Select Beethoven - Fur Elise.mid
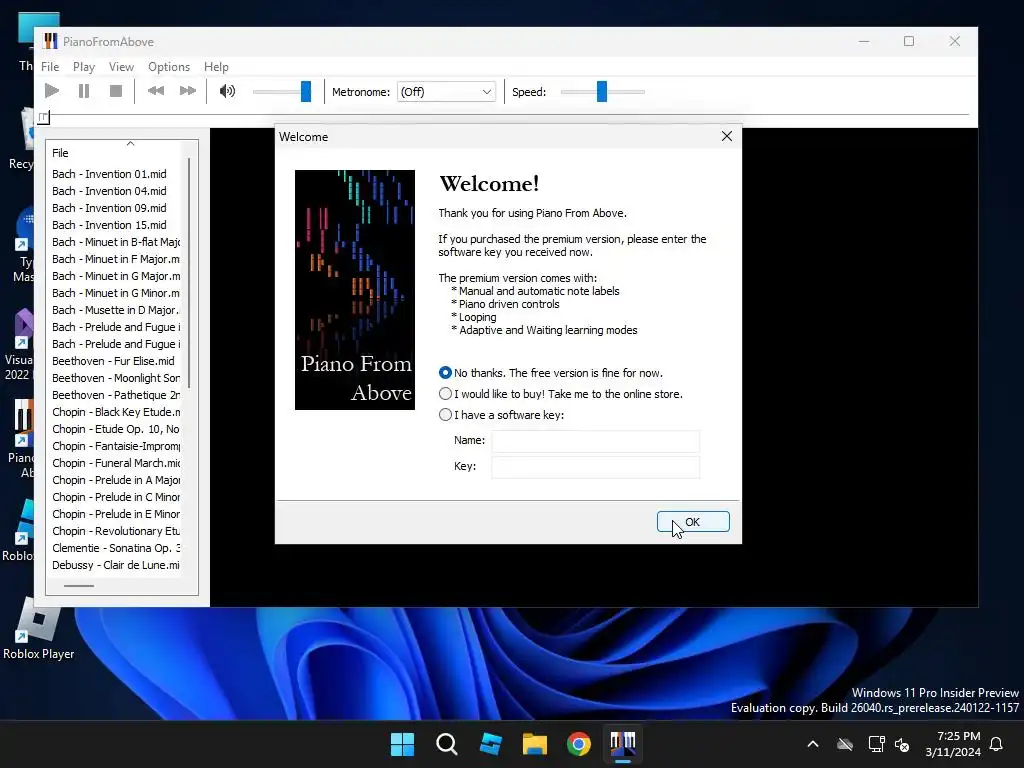Image resolution: width=1024 pixels, height=768 pixels. click(113, 360)
